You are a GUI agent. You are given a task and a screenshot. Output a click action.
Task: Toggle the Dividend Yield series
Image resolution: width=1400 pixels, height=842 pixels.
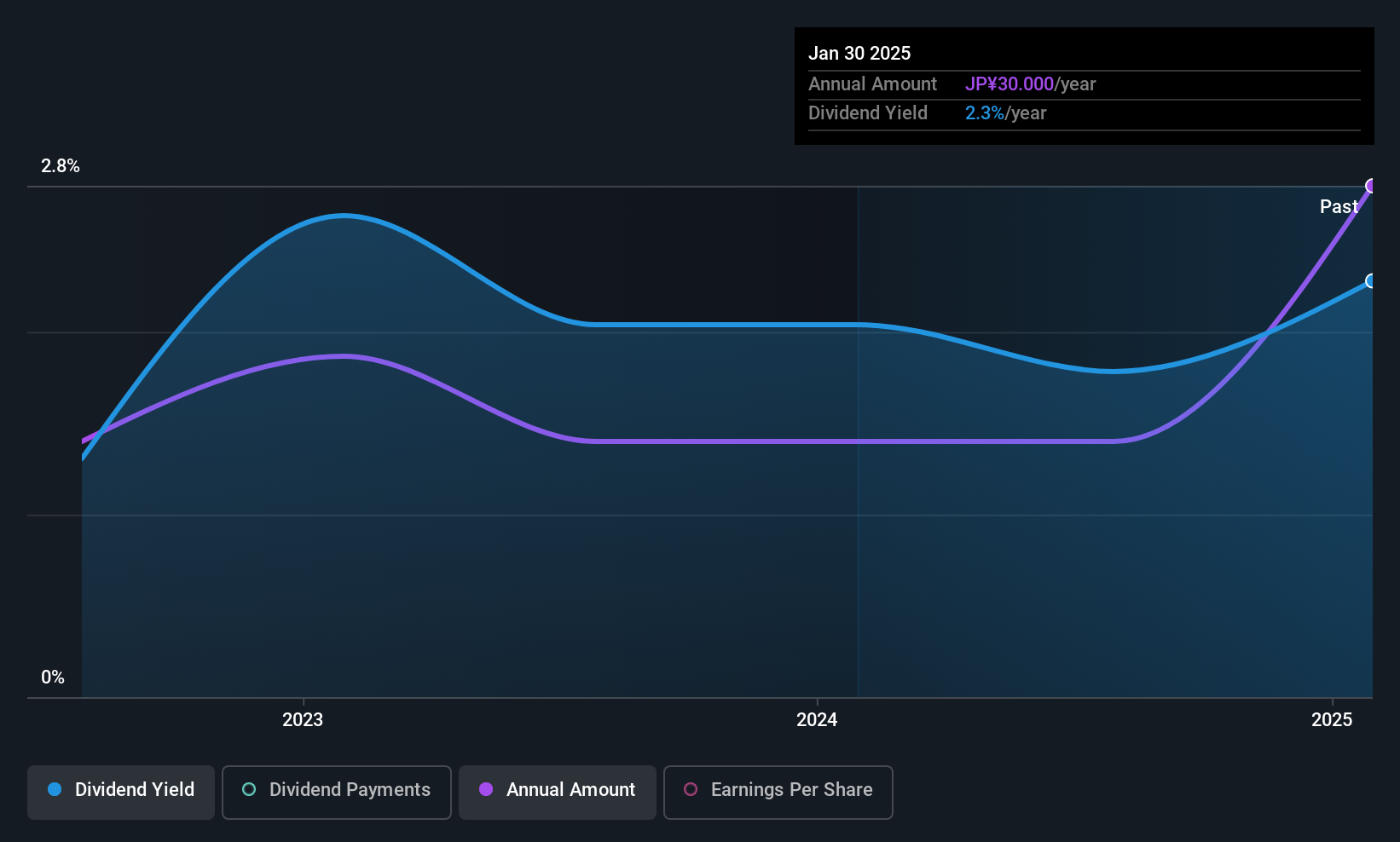point(121,792)
